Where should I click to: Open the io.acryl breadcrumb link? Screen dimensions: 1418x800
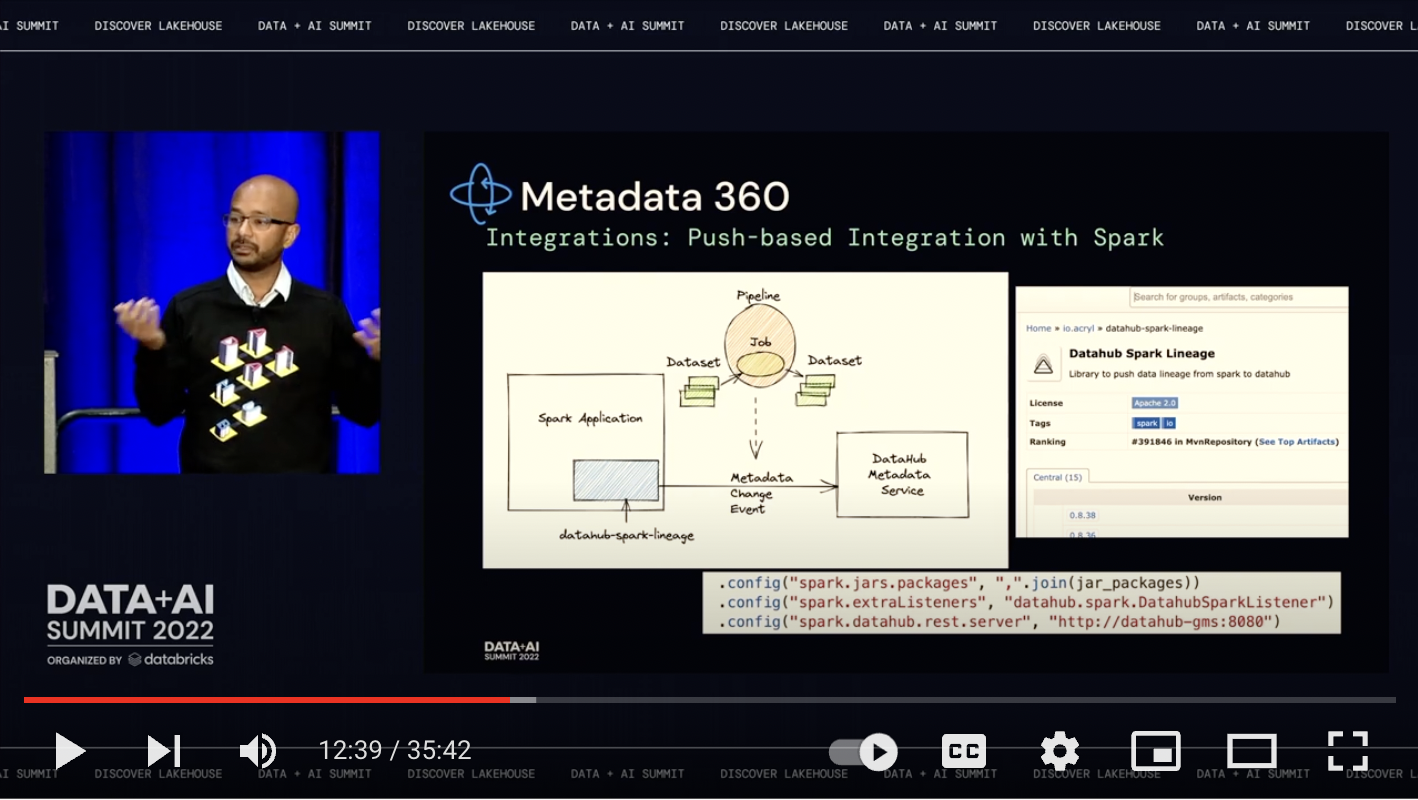click(x=1078, y=328)
